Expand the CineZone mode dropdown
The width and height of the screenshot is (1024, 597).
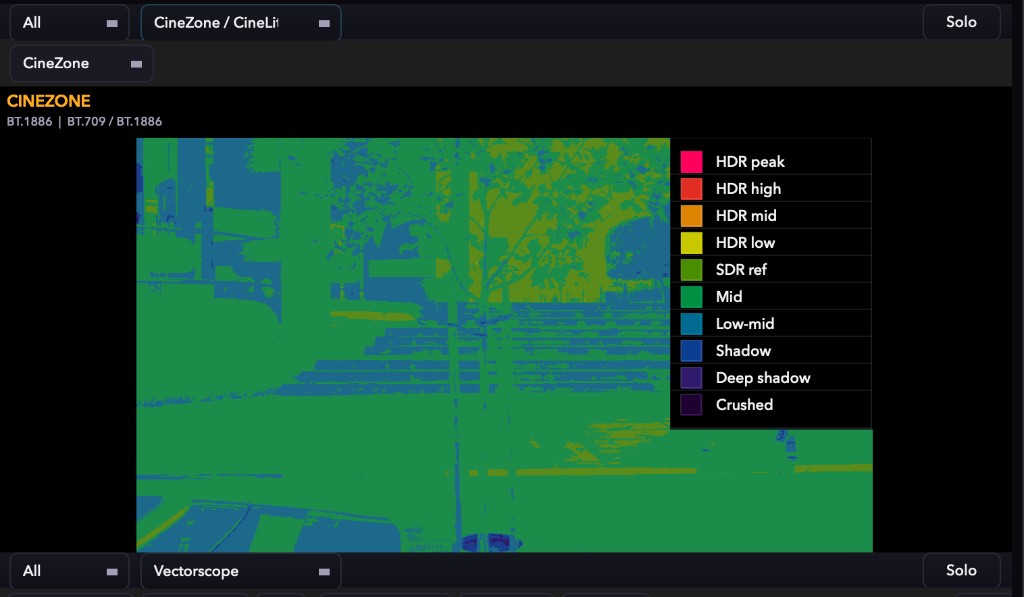[x=82, y=63]
